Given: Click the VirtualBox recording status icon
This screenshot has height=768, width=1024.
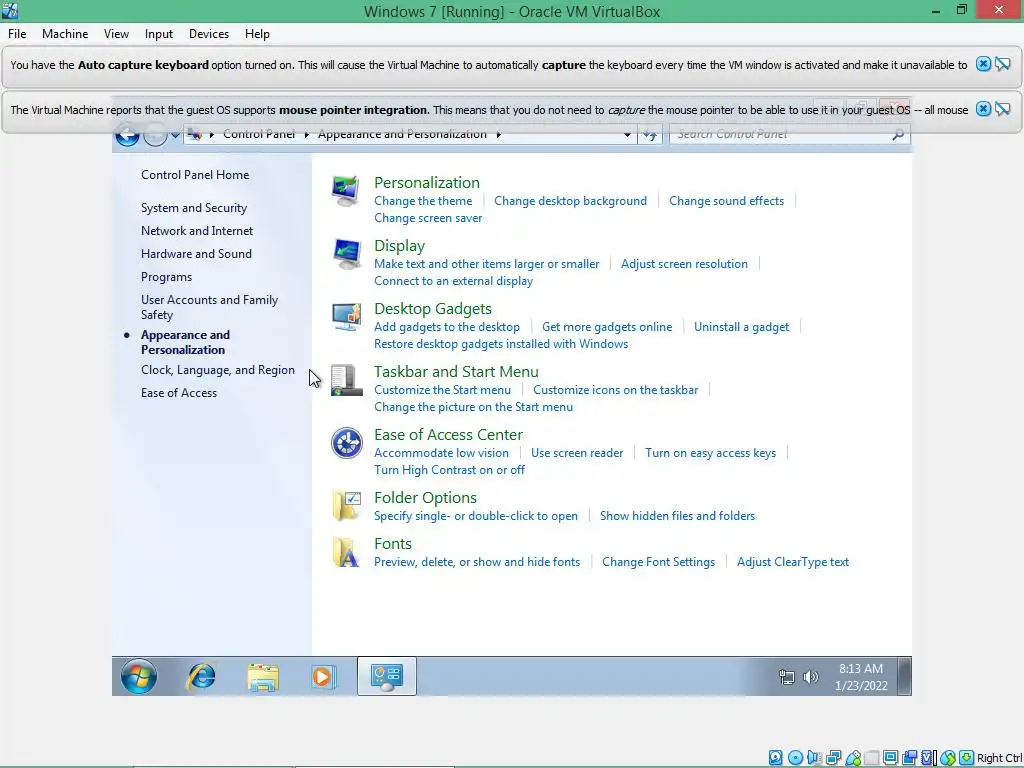Looking at the screenshot, I should pyautogui.click(x=909, y=758).
